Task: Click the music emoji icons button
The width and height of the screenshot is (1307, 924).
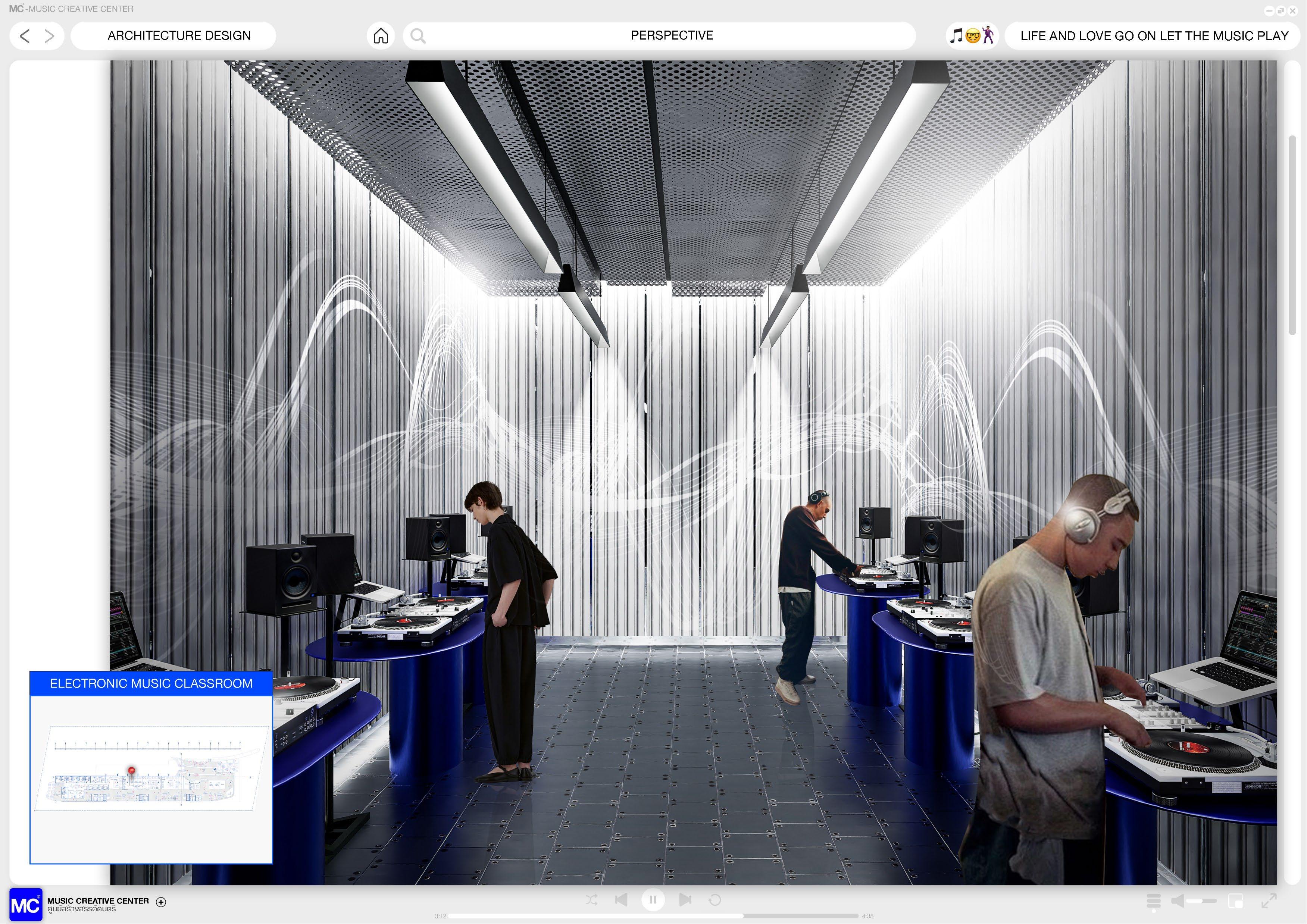Action: [x=972, y=36]
